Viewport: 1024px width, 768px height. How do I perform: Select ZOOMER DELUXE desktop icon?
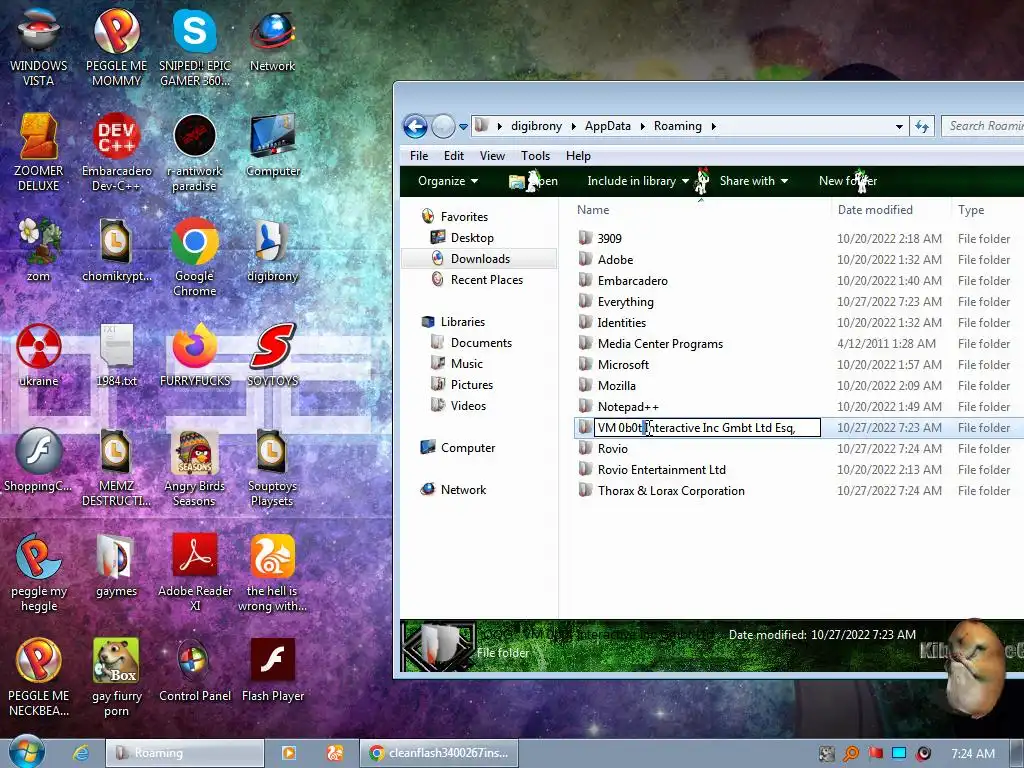[39, 152]
